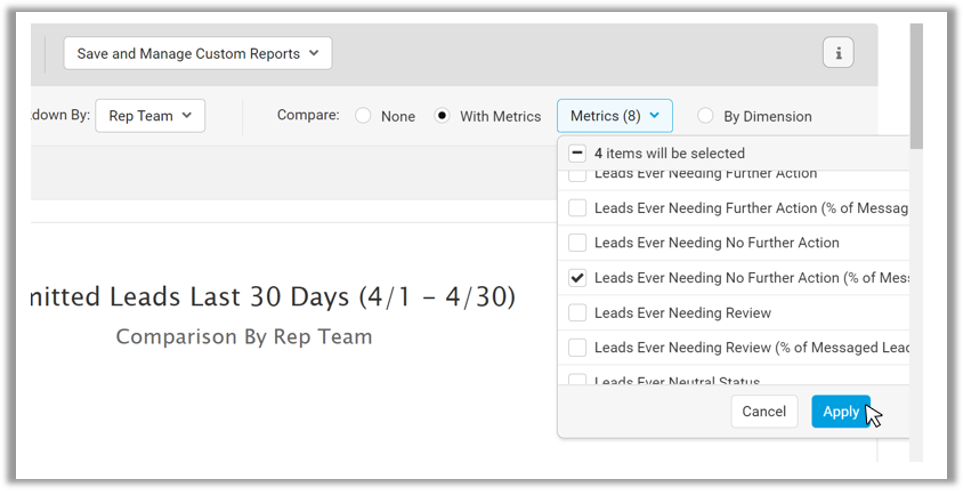
Task: Click the Comparison By Rep Team subtitle
Action: (244, 337)
